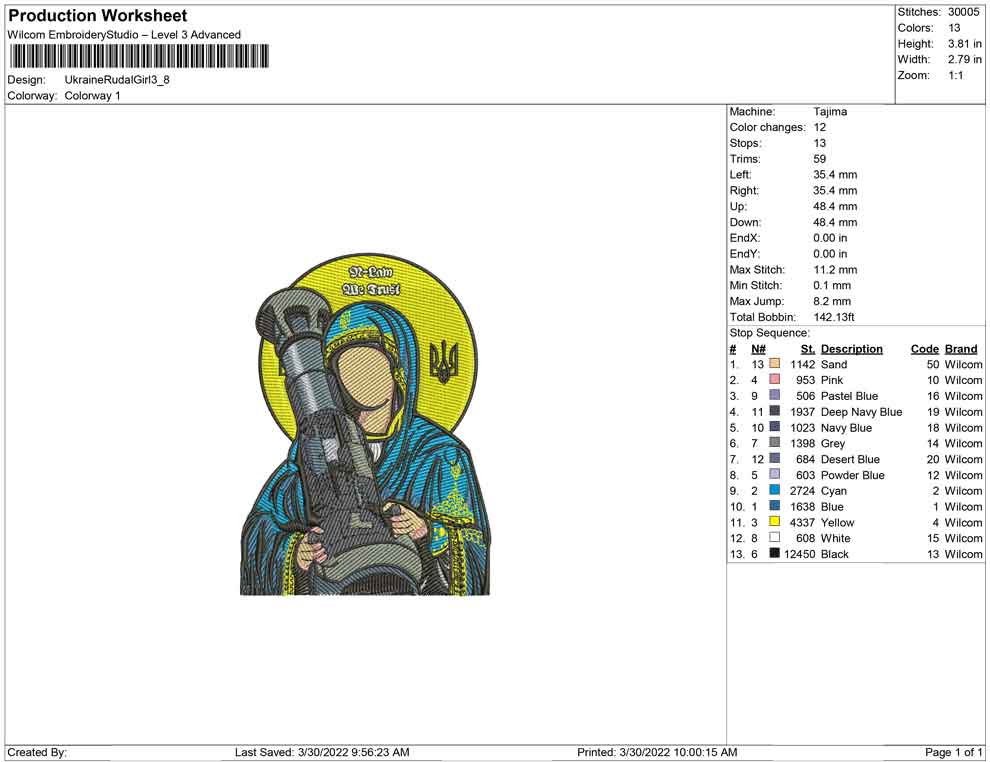
Task: Click the Max Stitch value 11.2 mm
Action: 835,270
